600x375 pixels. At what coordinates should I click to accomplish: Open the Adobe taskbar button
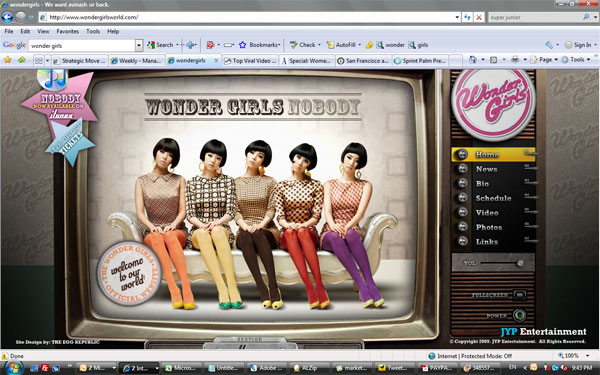point(266,368)
